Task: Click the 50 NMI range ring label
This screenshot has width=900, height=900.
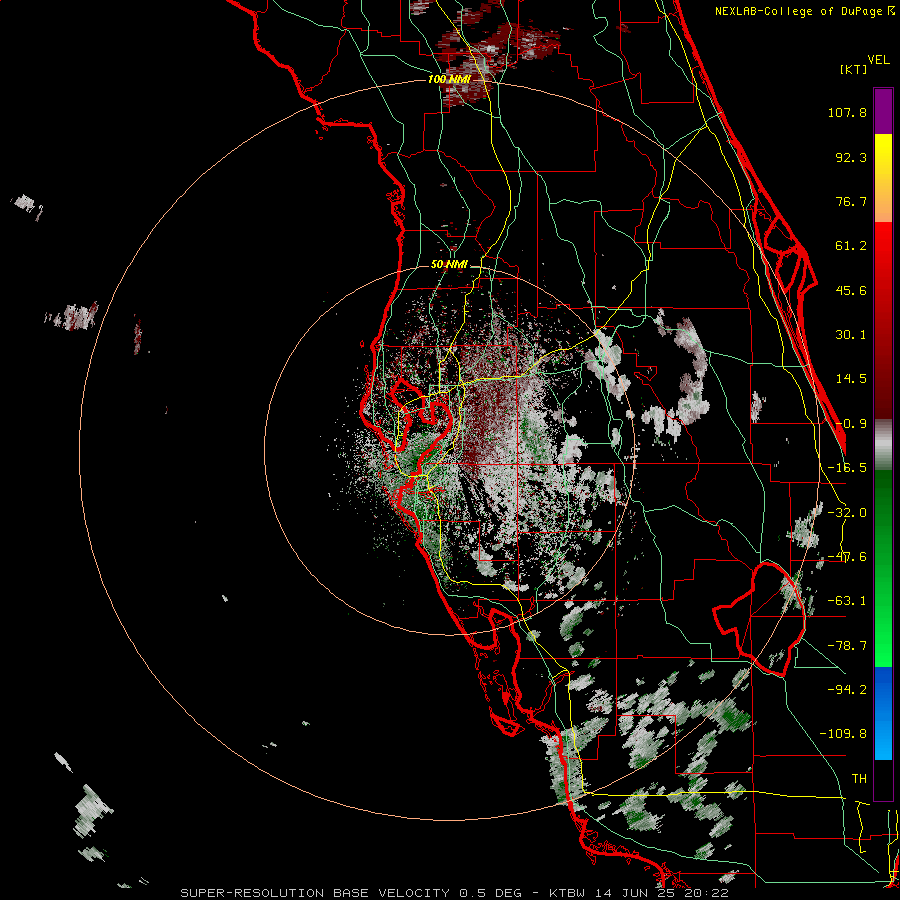Action: [449, 265]
